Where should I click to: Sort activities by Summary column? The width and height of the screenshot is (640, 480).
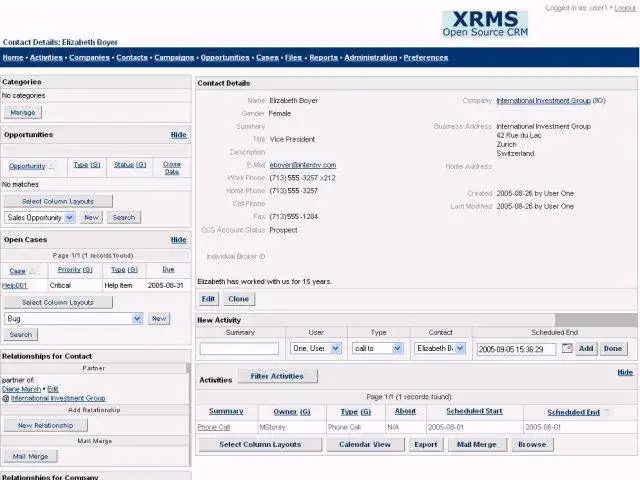[x=226, y=411]
